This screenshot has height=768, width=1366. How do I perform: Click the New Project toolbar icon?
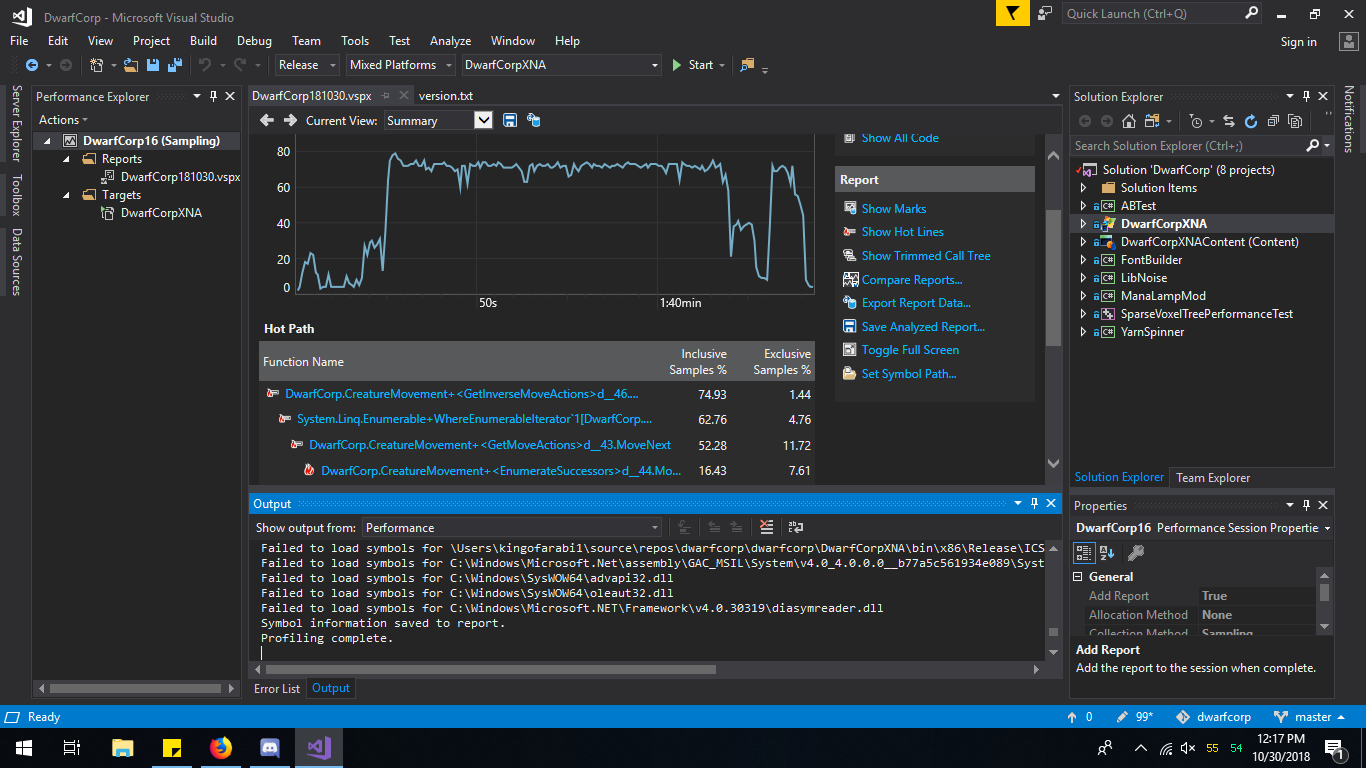pos(97,65)
